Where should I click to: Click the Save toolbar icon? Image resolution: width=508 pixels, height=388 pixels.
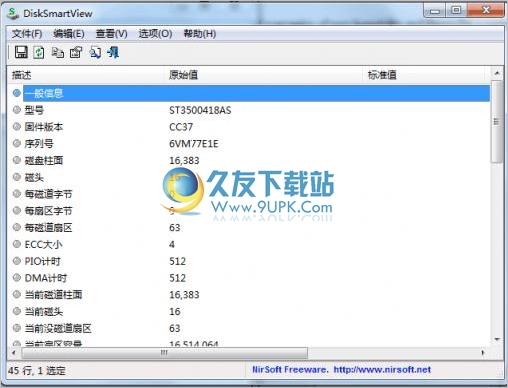pyautogui.click(x=21, y=52)
